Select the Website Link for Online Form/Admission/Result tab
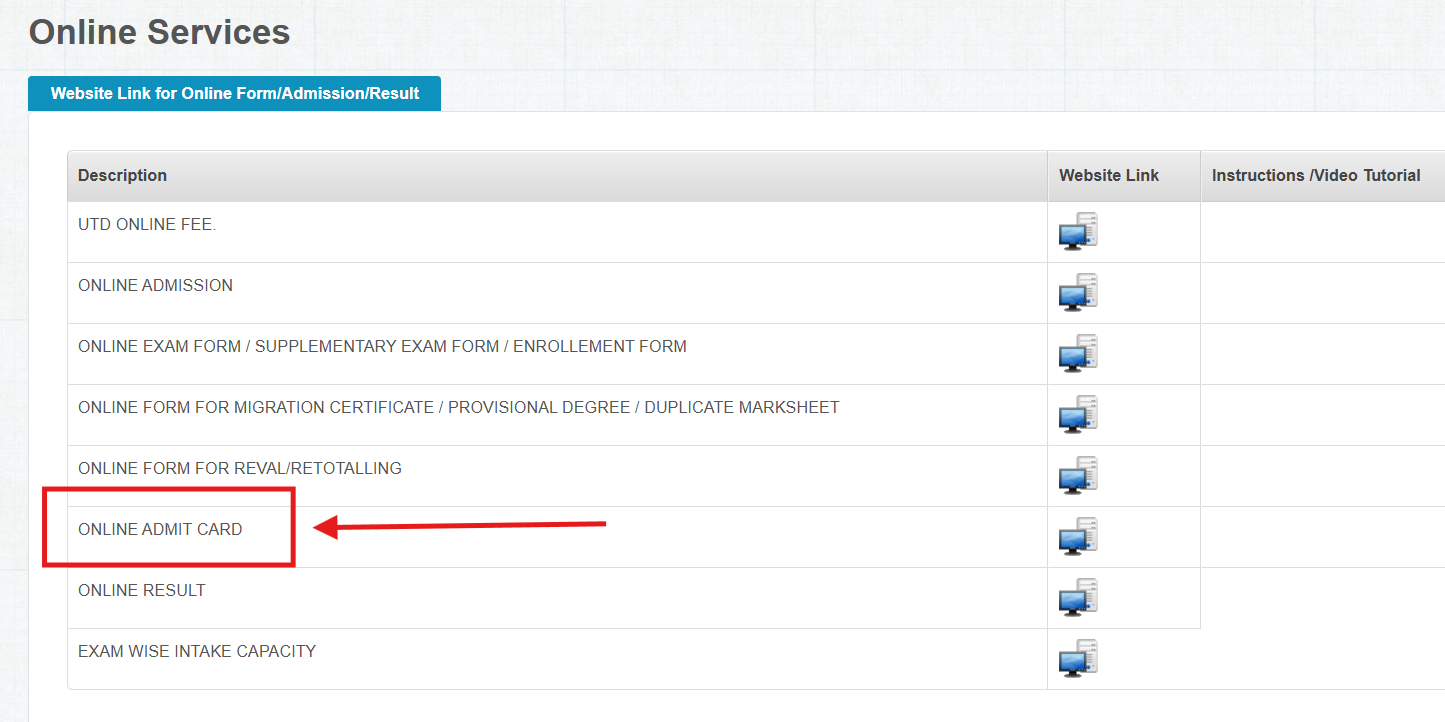 (234, 94)
